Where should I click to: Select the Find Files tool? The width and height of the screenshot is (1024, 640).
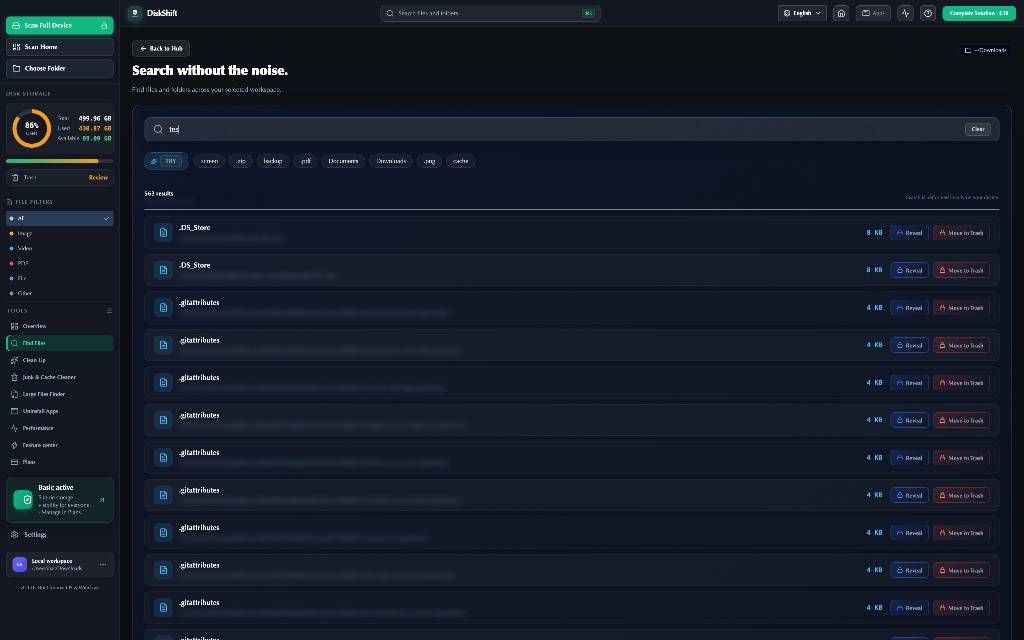[x=59, y=343]
